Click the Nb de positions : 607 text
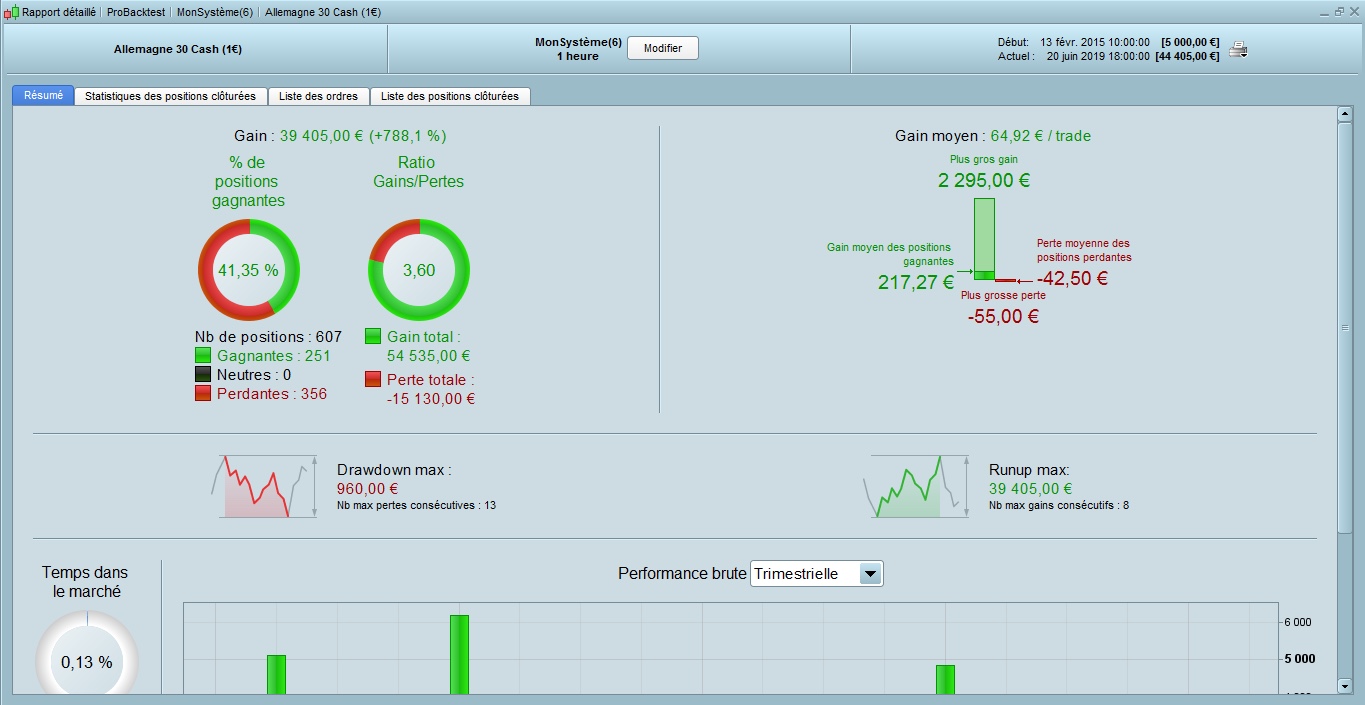The image size is (1365, 705). pos(268,336)
